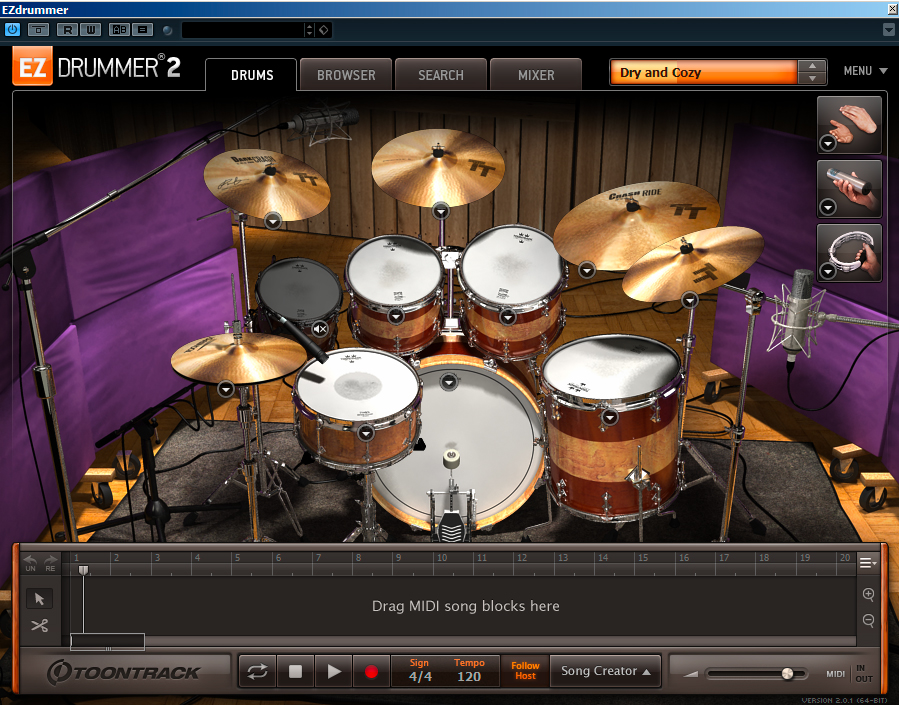This screenshot has width=899, height=705.
Task: Click the master volume slider knob
Action: 787,673
